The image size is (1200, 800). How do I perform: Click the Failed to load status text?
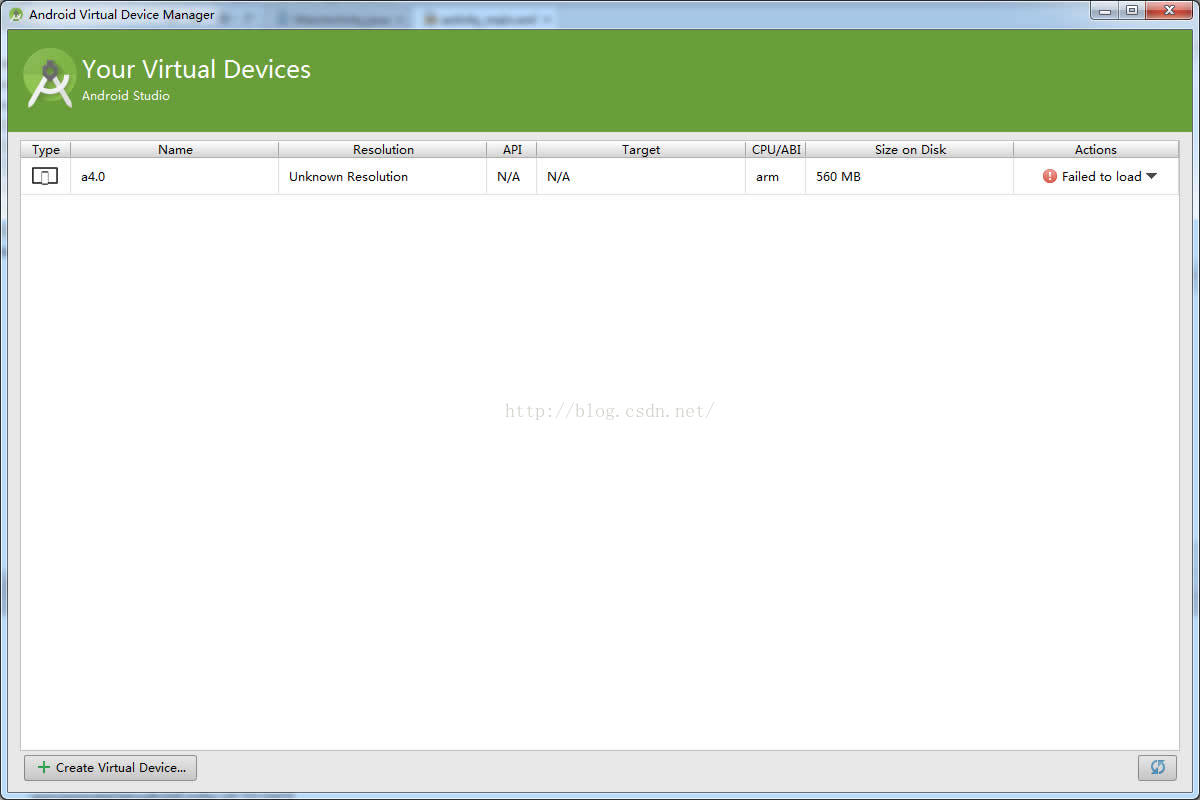[x=1101, y=177]
